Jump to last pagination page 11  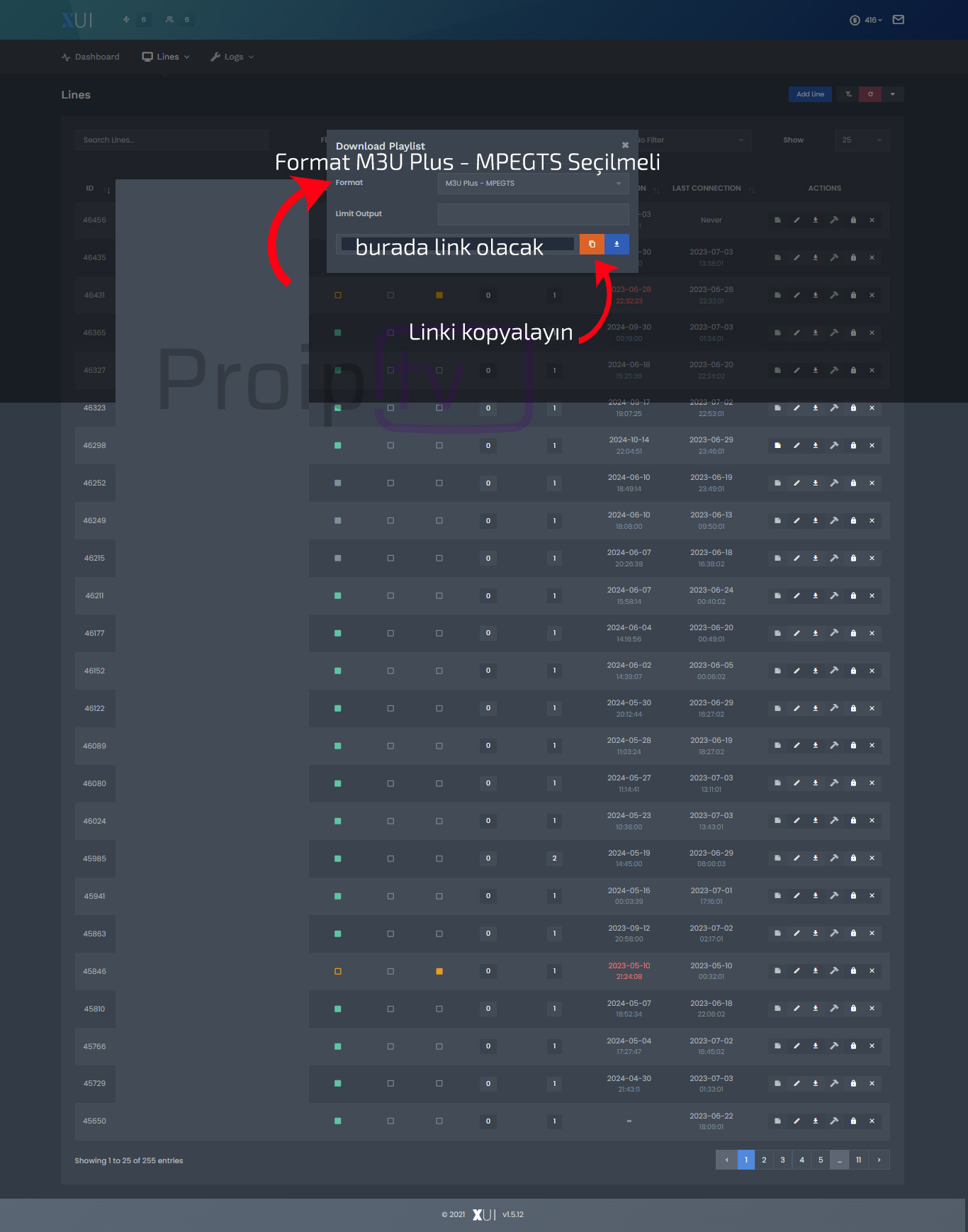(x=858, y=1160)
